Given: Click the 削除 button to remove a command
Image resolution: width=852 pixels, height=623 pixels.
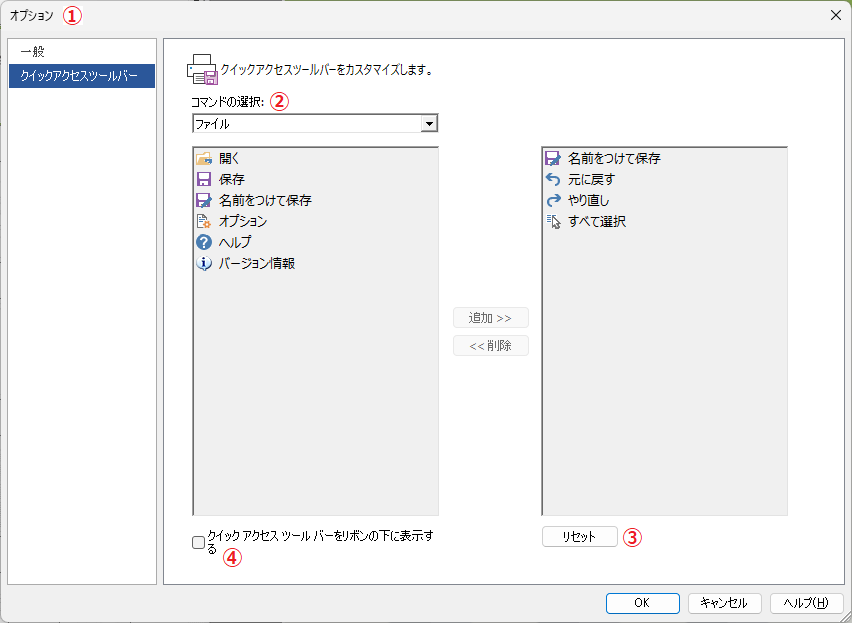Looking at the screenshot, I should pos(490,345).
